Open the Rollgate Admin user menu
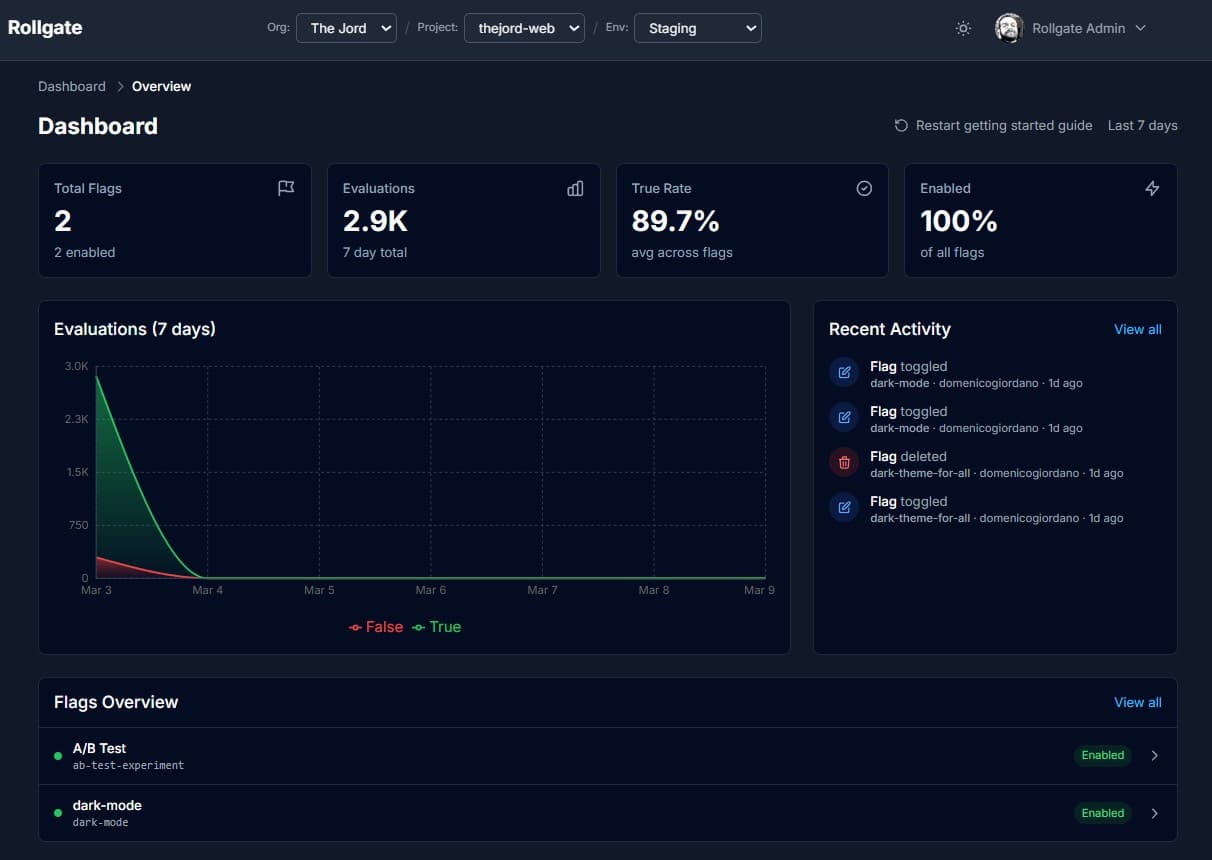 1071,28
